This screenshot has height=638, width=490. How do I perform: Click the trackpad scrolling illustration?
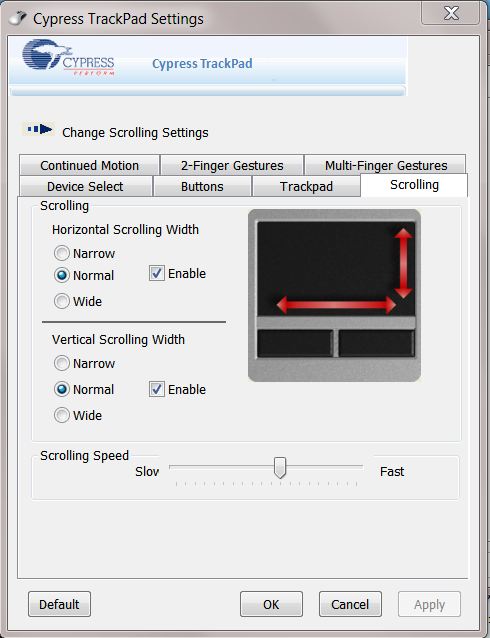[334, 295]
